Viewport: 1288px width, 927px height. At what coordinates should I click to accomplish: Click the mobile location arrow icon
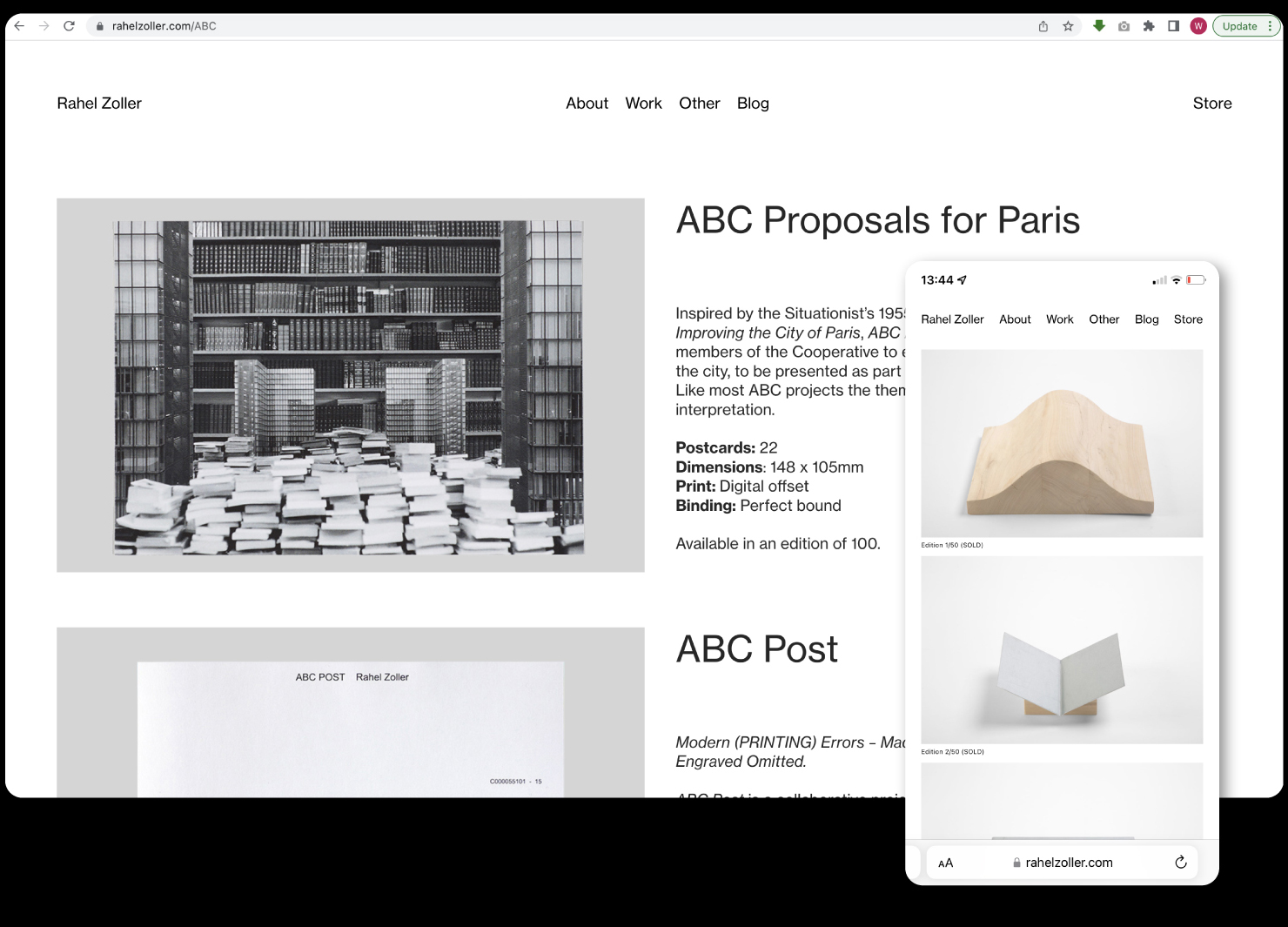962,280
